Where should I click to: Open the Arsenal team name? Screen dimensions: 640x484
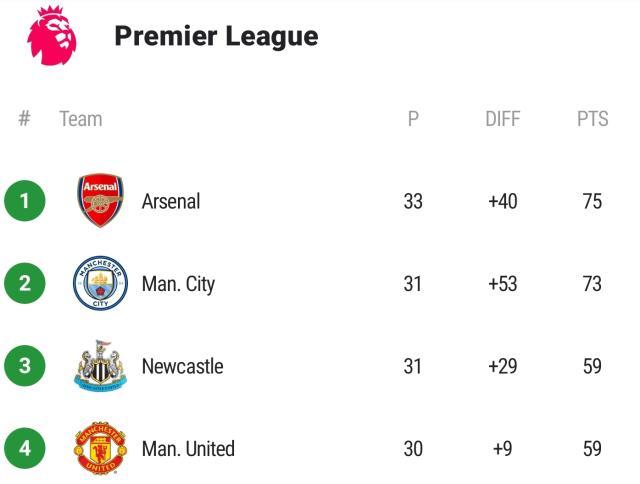171,201
